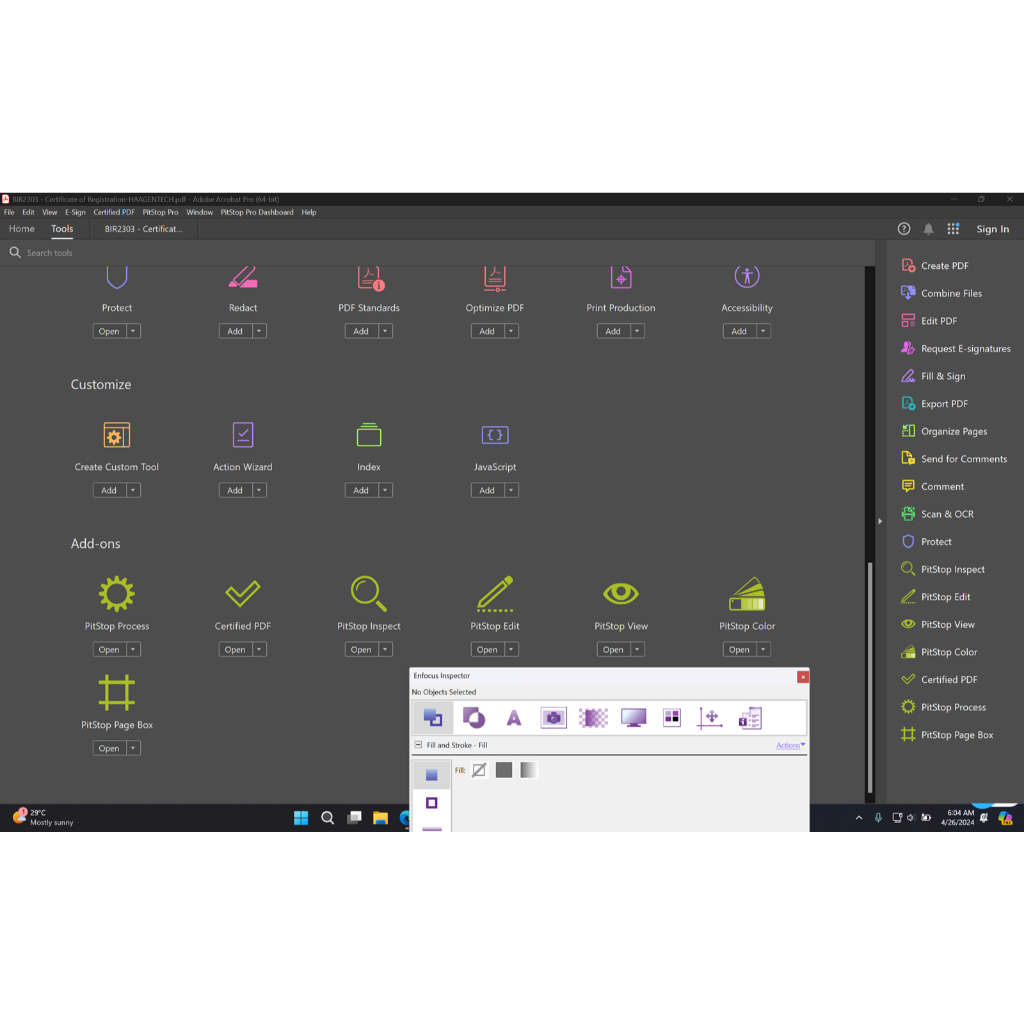Choose the gradient fill option
This screenshot has width=1024, height=1024.
528,770
